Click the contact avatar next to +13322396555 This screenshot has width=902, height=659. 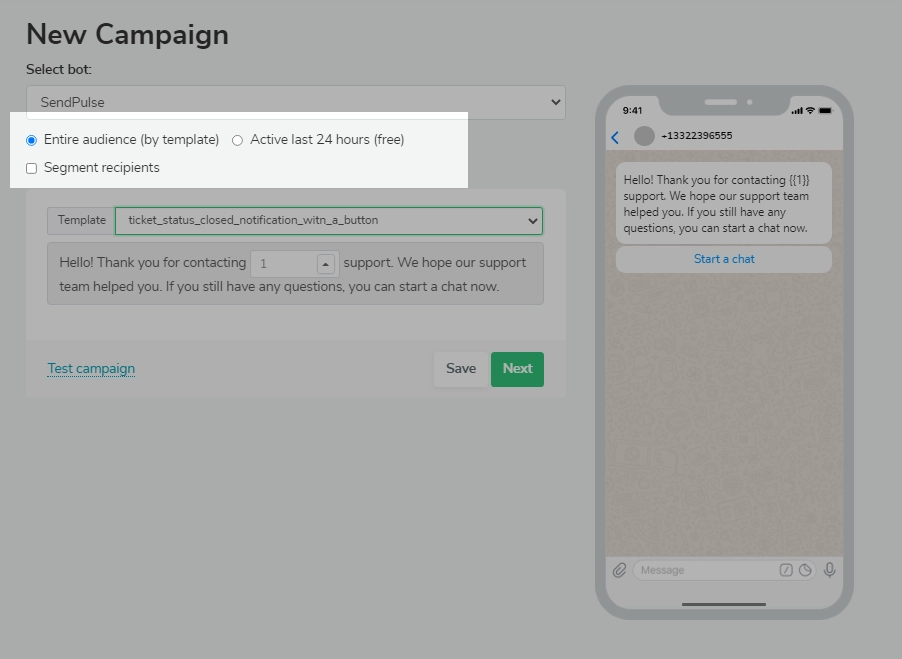coord(643,136)
